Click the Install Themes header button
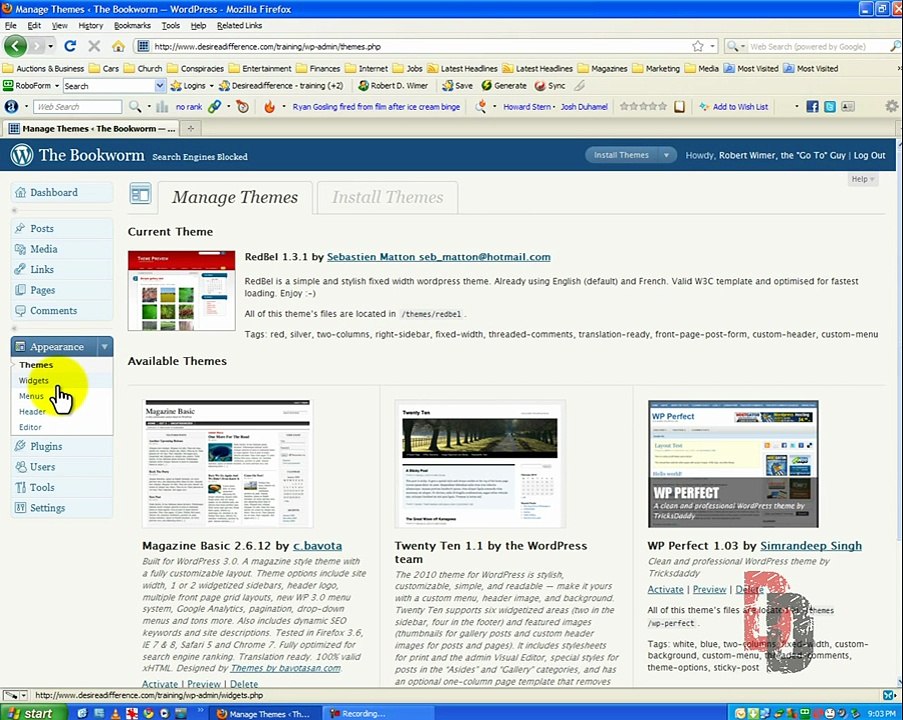This screenshot has height=720, width=903. (x=621, y=155)
